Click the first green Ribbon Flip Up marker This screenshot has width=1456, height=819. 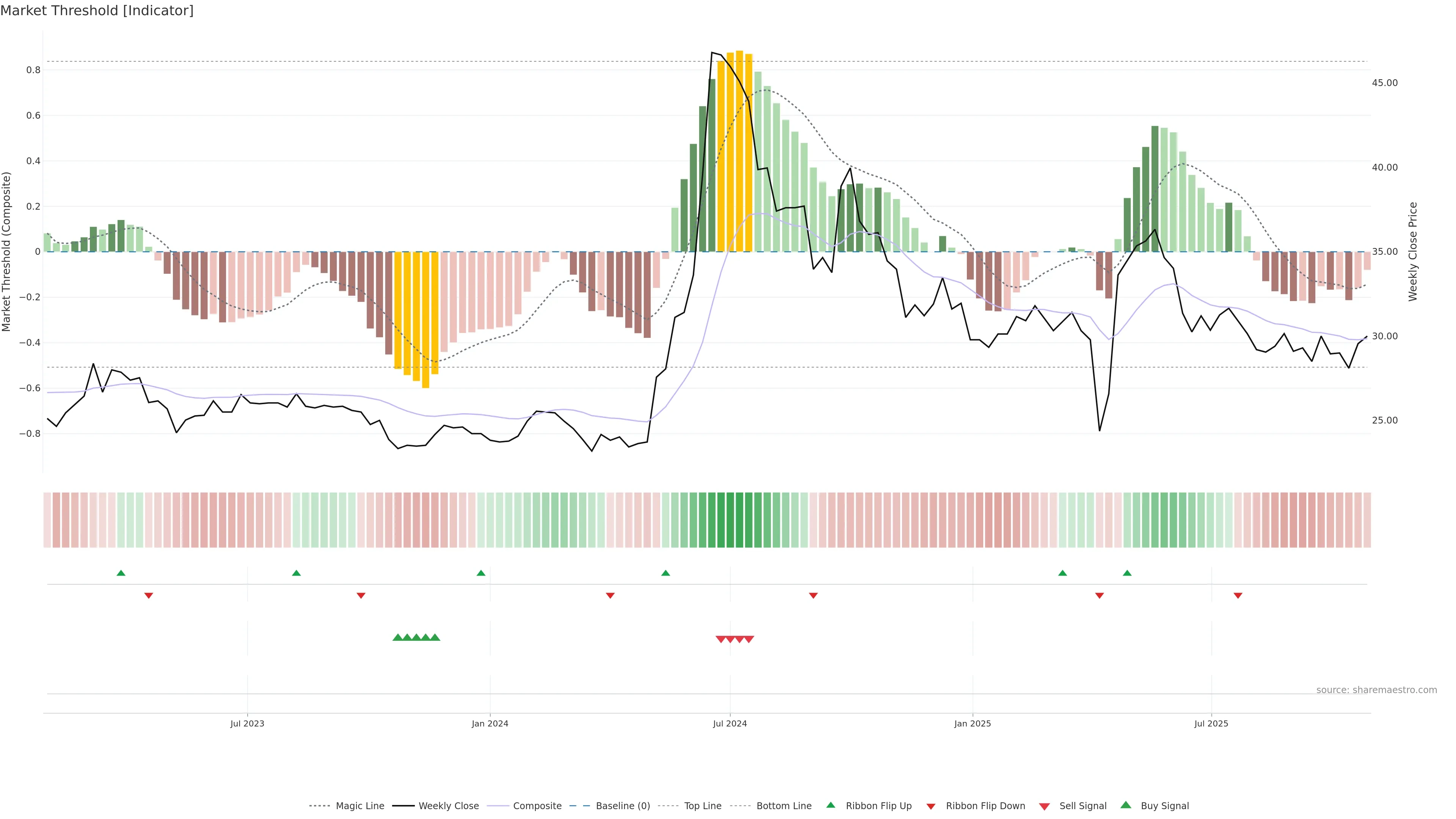coord(121,573)
